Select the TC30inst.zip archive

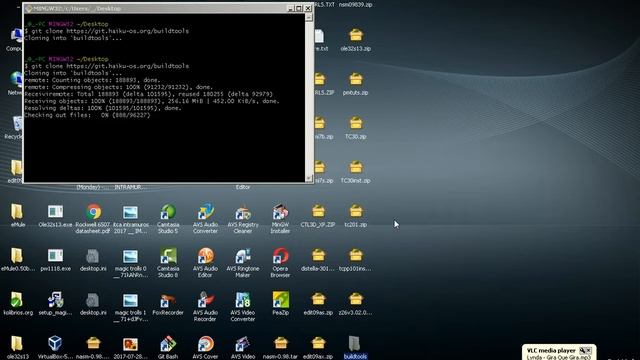point(356,171)
